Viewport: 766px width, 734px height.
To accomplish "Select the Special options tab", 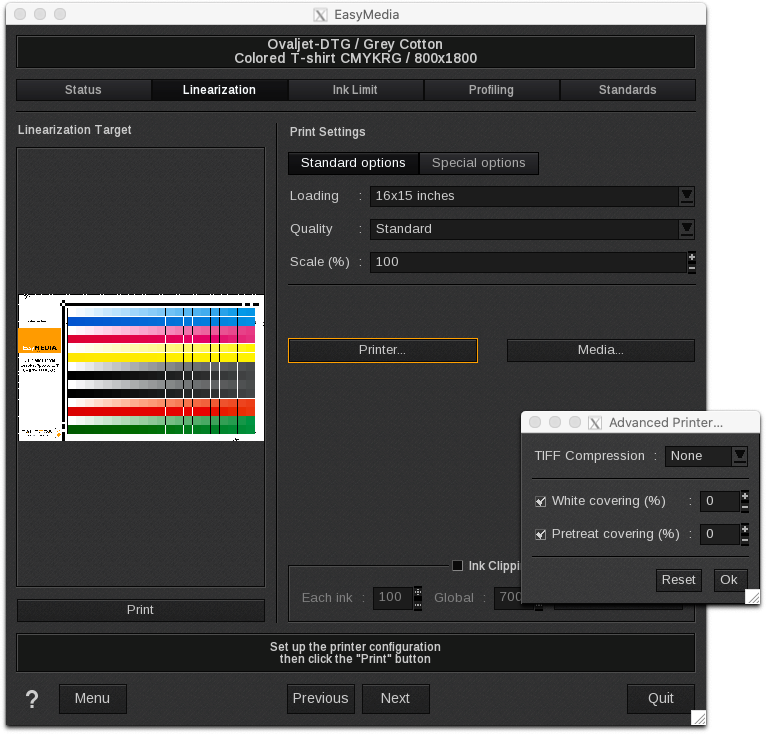I will [x=478, y=163].
